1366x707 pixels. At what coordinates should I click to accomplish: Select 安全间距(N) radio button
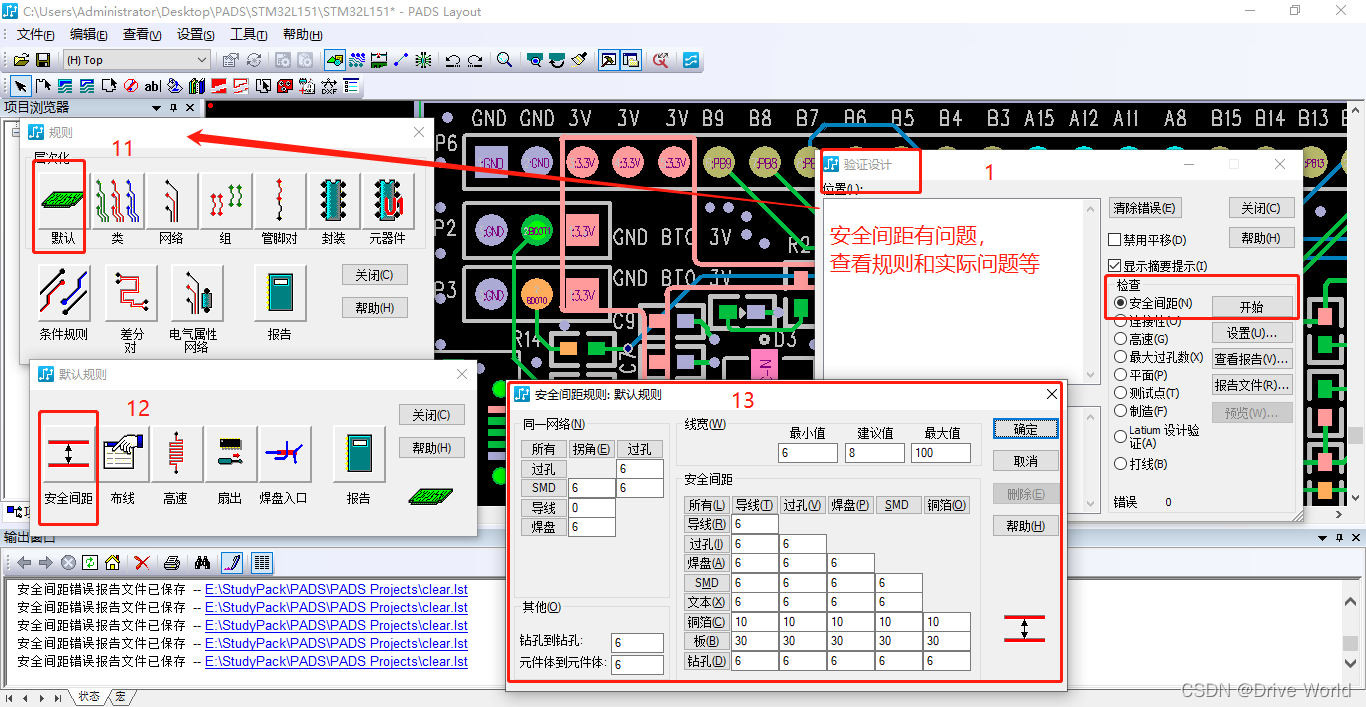coord(1121,303)
